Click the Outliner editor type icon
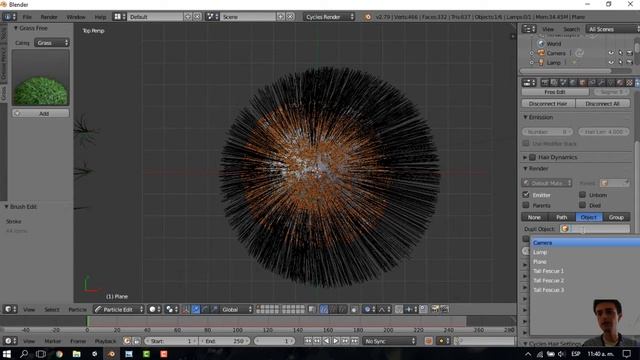640x360 pixels. pos(529,29)
